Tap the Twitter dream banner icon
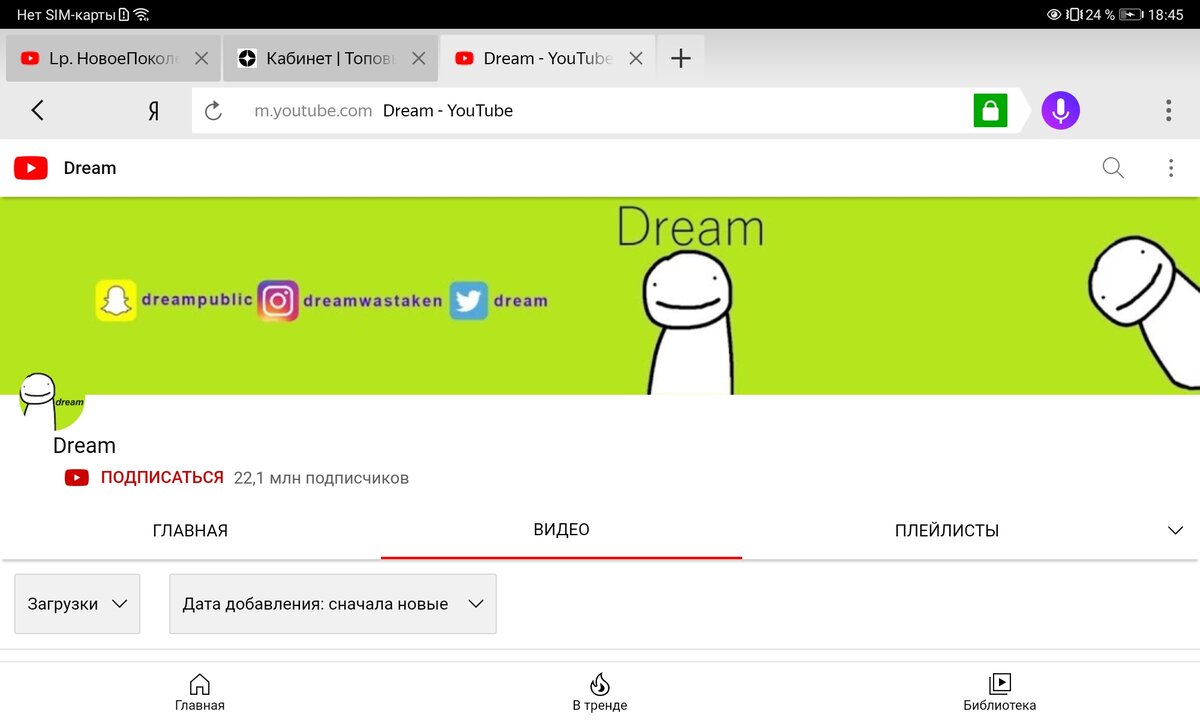The image size is (1200, 720). click(468, 301)
